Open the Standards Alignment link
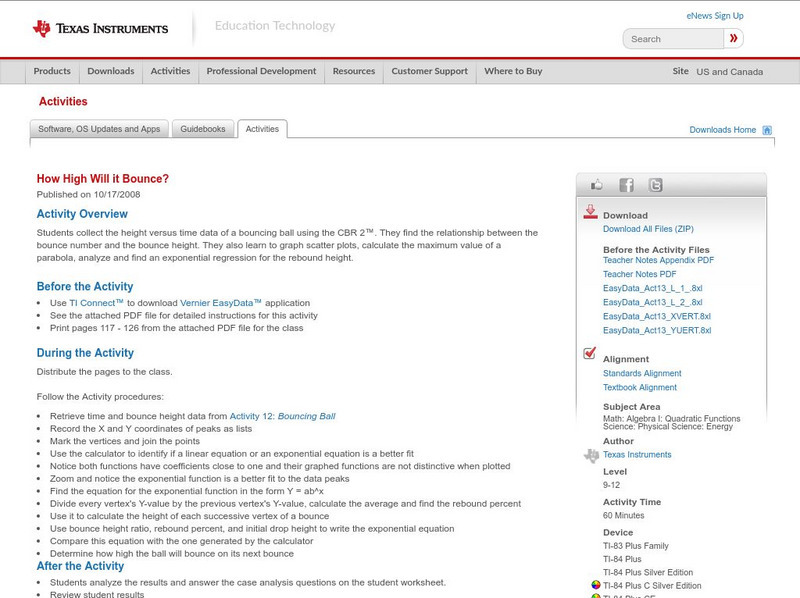 (x=642, y=373)
